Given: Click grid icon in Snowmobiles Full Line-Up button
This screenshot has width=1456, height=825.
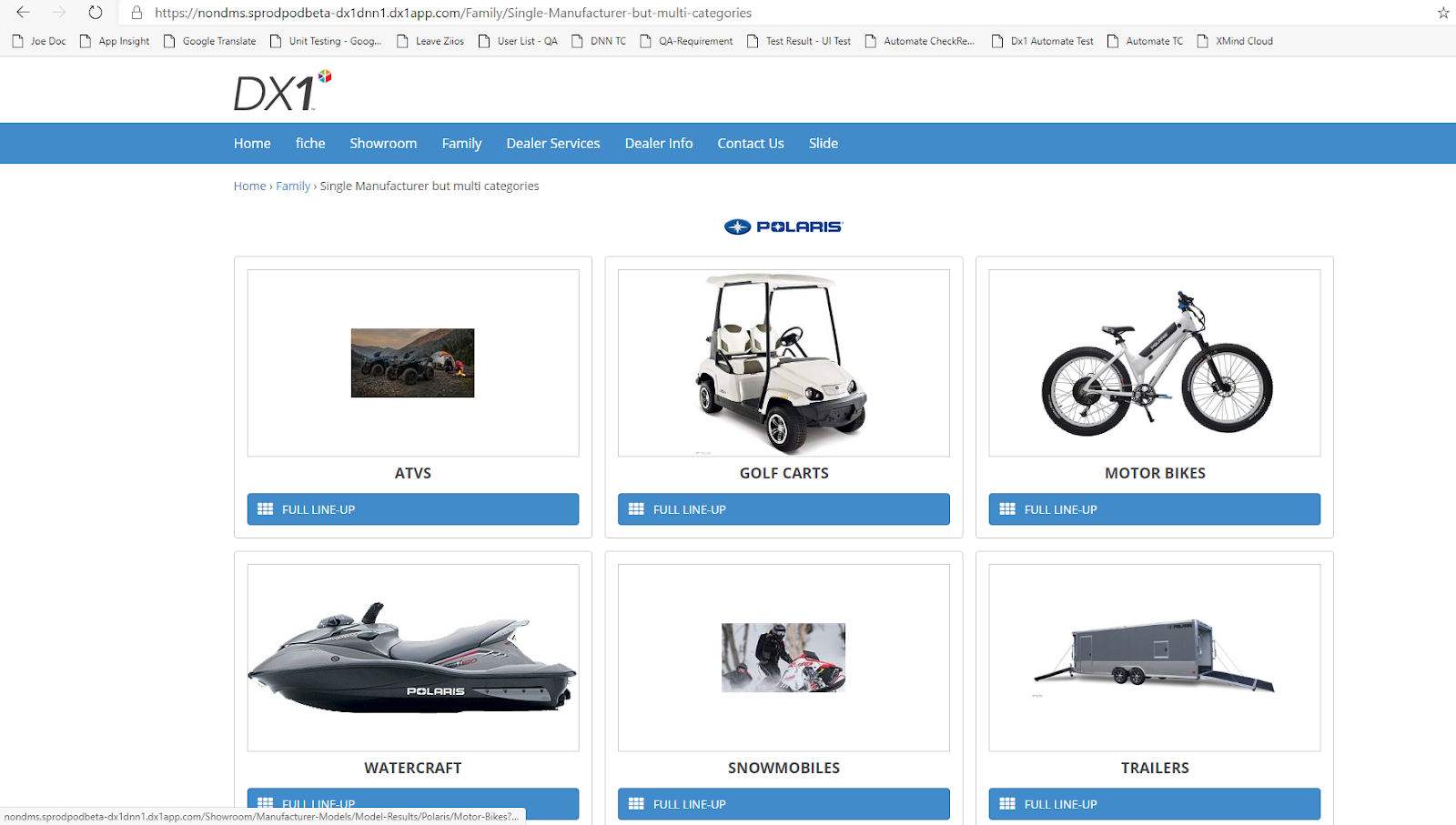Looking at the screenshot, I should click(x=636, y=804).
